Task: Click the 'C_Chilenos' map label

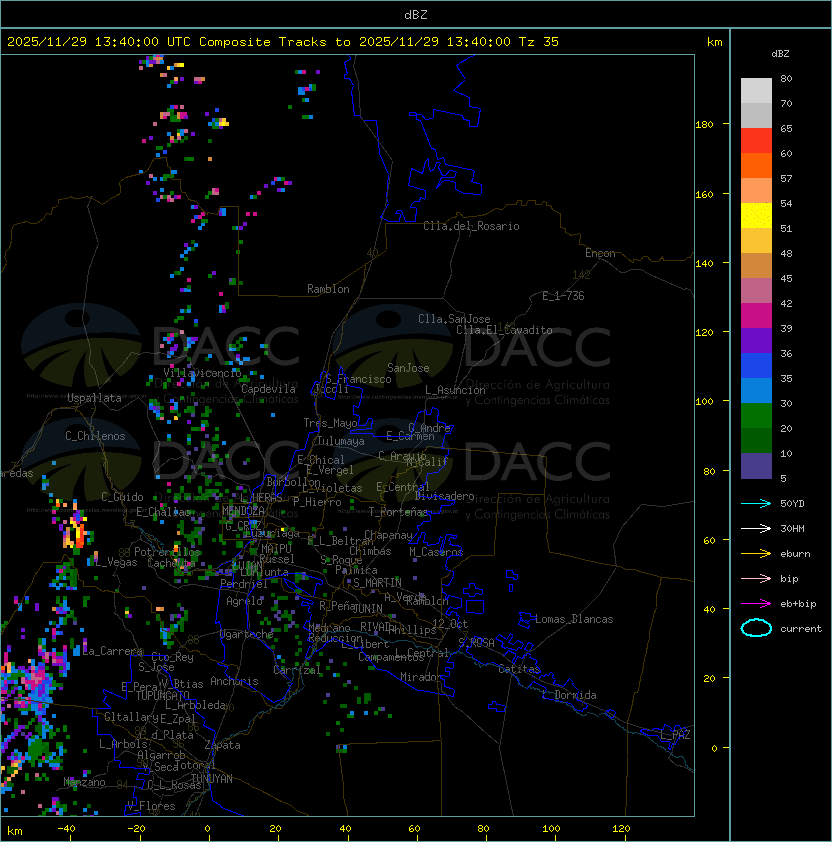Action: pos(95,436)
